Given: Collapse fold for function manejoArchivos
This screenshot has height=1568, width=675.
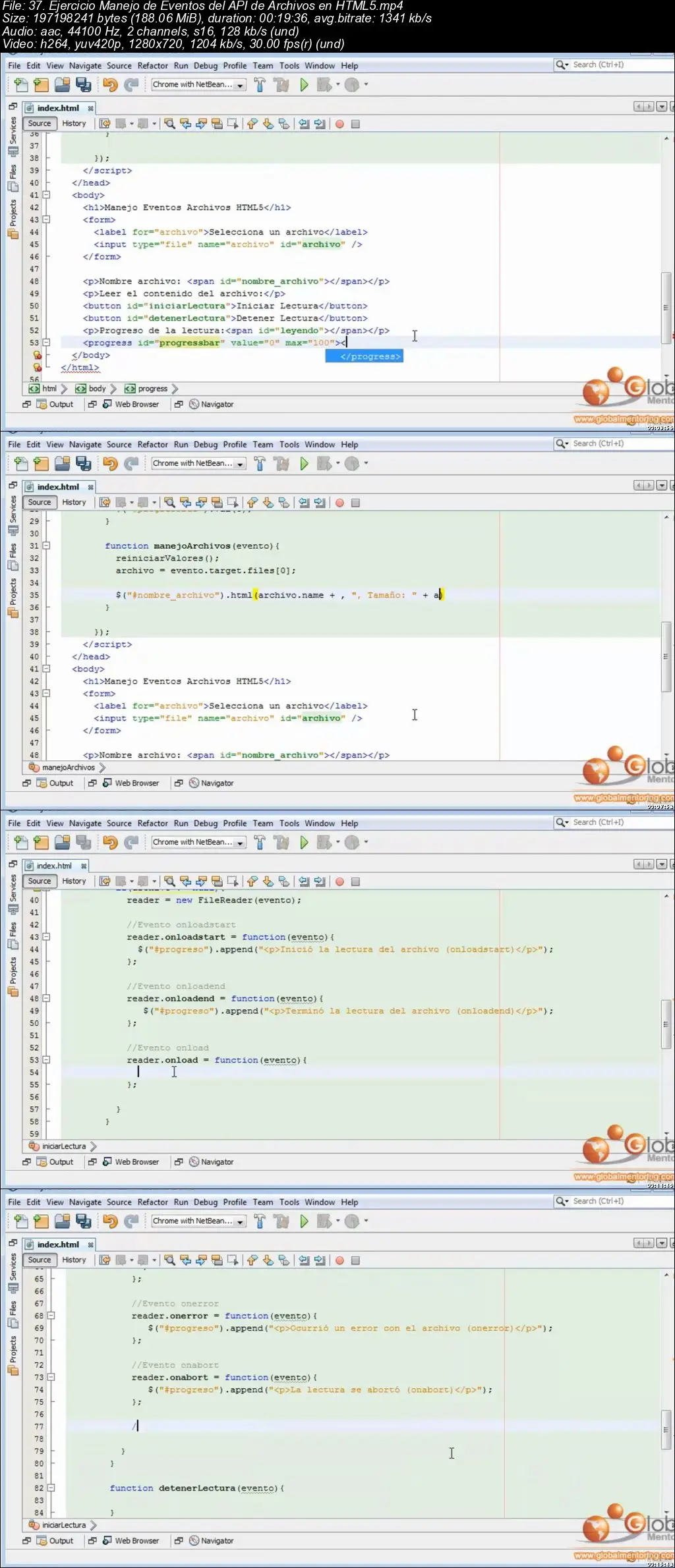Looking at the screenshot, I should point(47,546).
